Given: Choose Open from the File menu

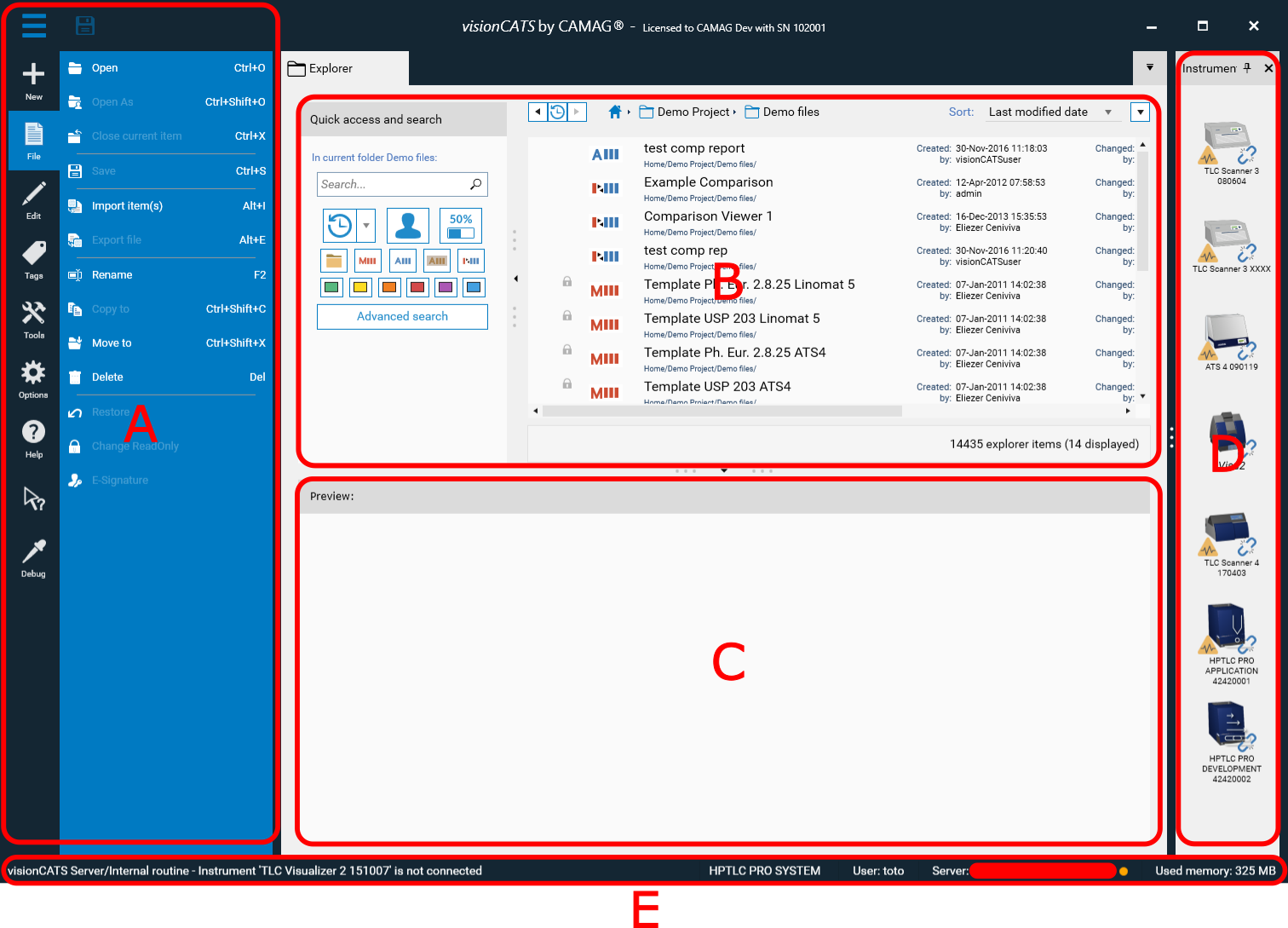Looking at the screenshot, I should 166,68.
